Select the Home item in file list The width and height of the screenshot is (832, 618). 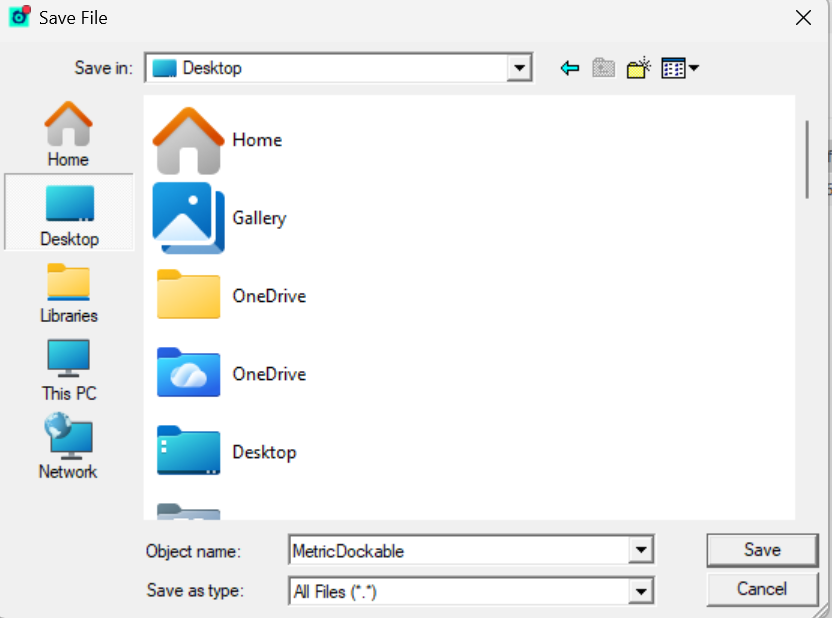pyautogui.click(x=256, y=140)
